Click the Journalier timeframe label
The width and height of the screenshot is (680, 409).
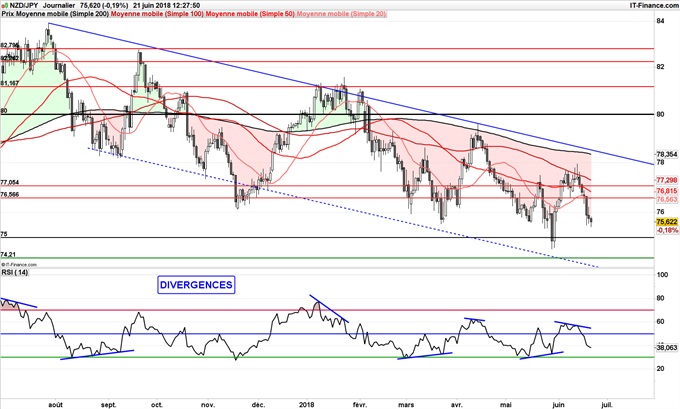pos(59,6)
